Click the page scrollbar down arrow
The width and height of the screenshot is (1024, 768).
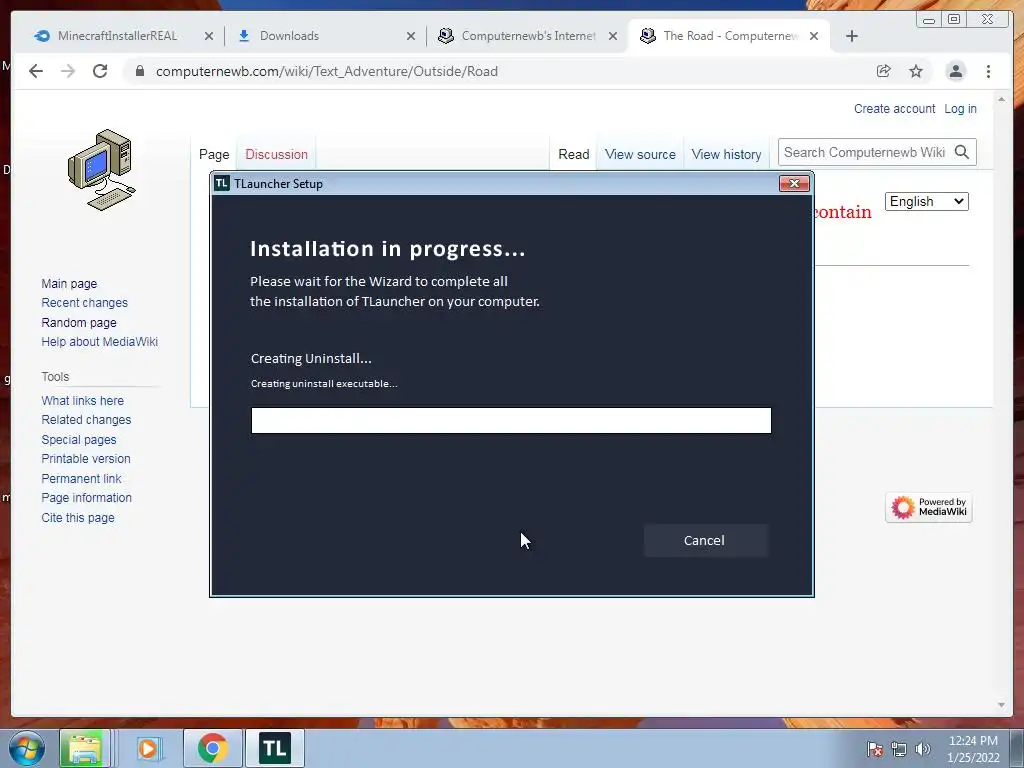[1001, 705]
